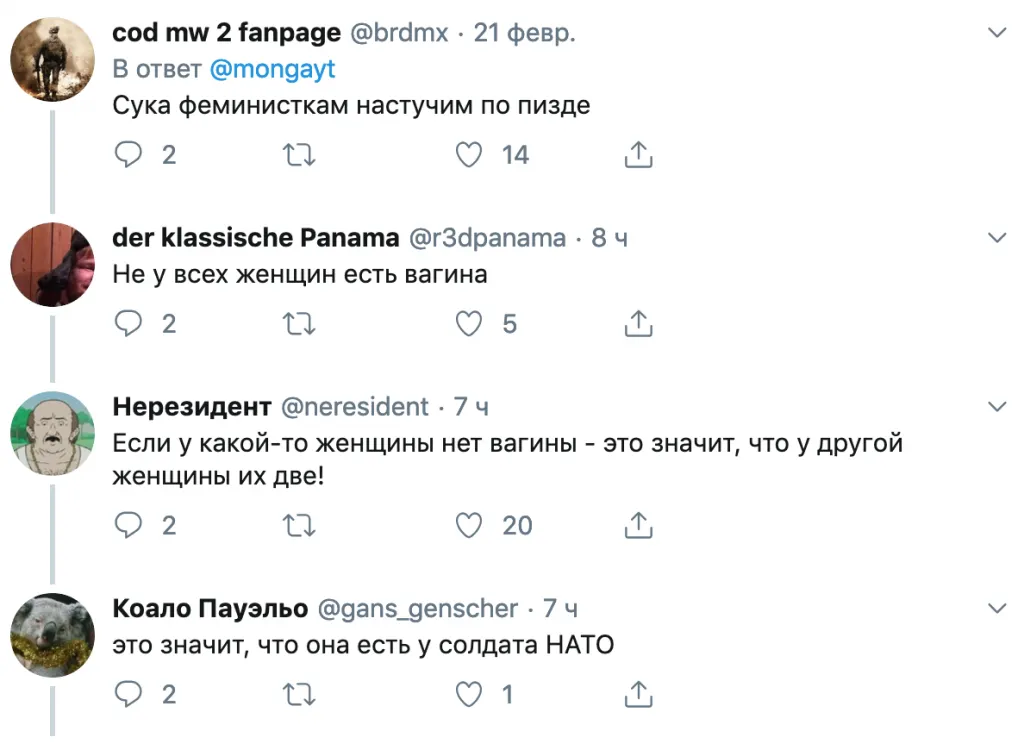The height and width of the screenshot is (750, 1024).
Task: Reply to der klassische Panama's tweet
Action: 129,324
